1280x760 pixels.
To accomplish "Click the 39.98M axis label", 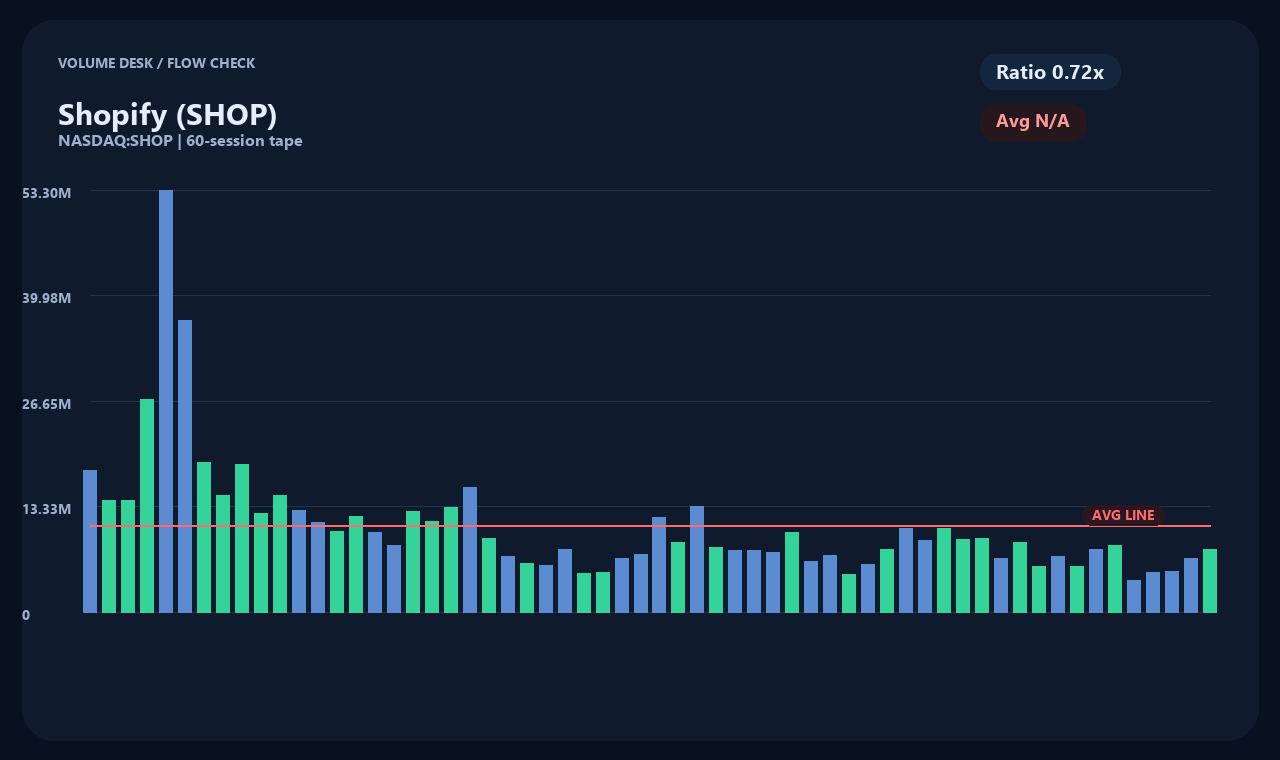I will (x=47, y=298).
